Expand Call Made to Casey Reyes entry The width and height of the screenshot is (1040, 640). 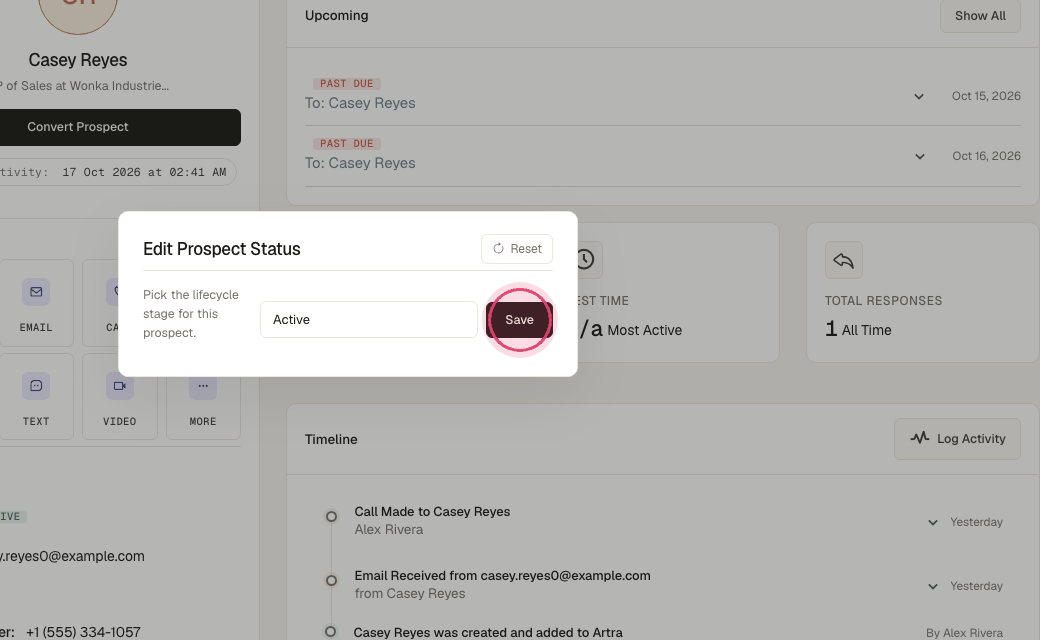point(933,523)
